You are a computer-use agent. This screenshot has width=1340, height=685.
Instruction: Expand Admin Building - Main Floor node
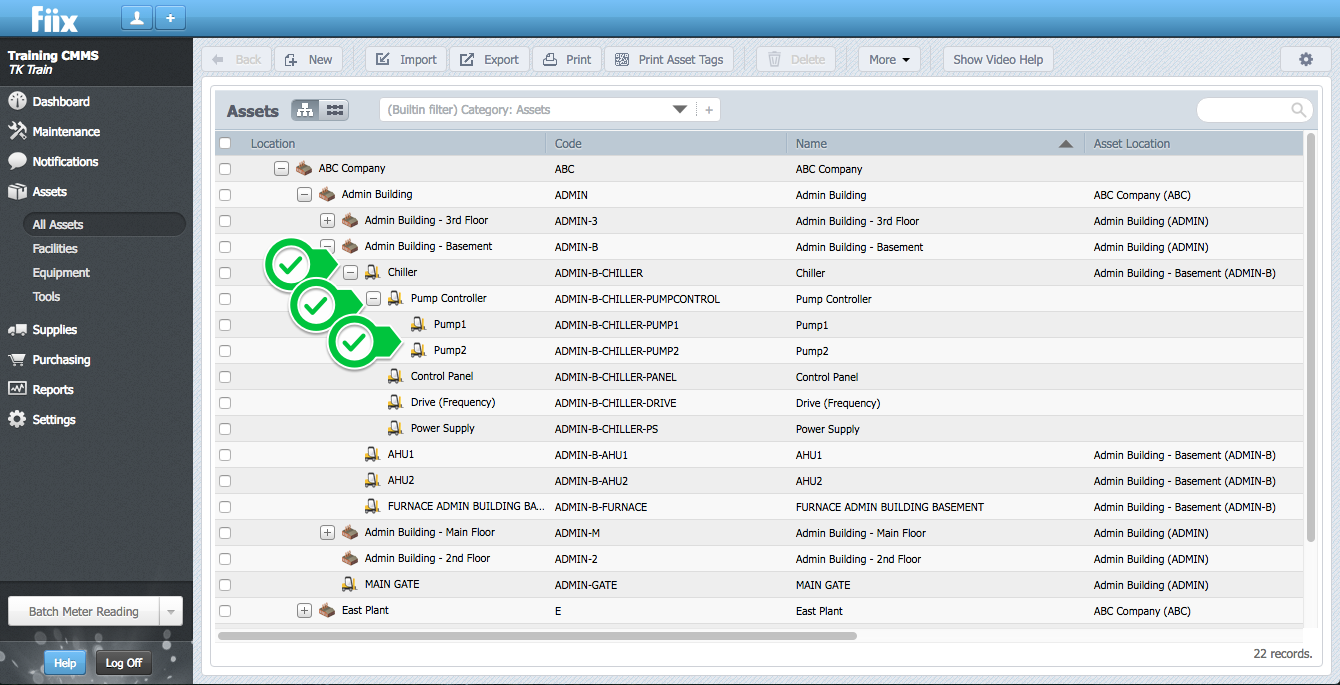click(x=327, y=533)
